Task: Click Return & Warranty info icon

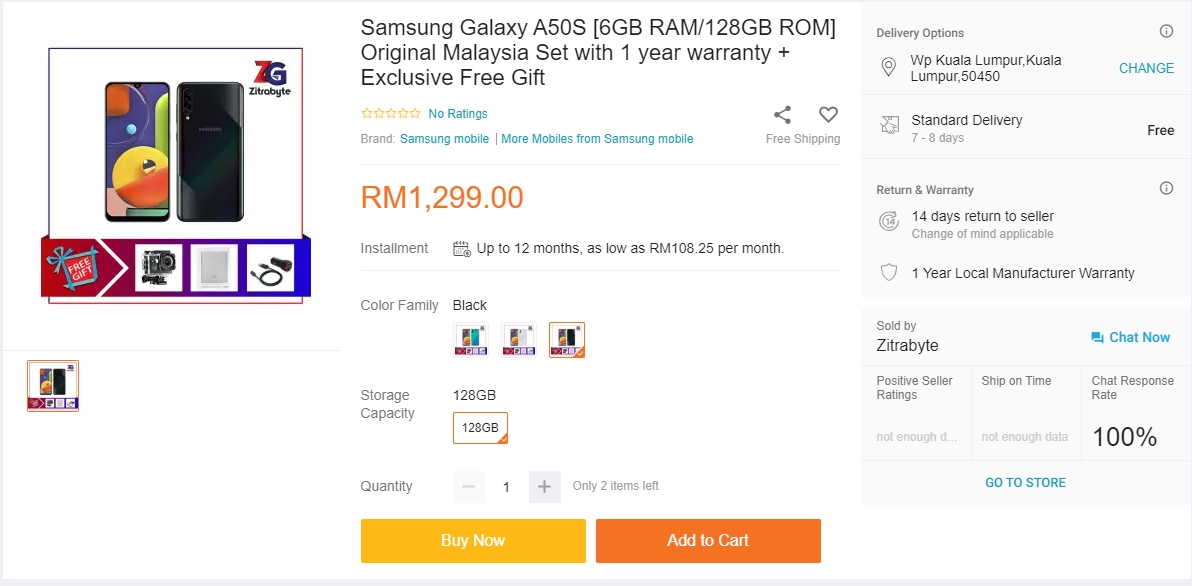Action: coord(1166,188)
